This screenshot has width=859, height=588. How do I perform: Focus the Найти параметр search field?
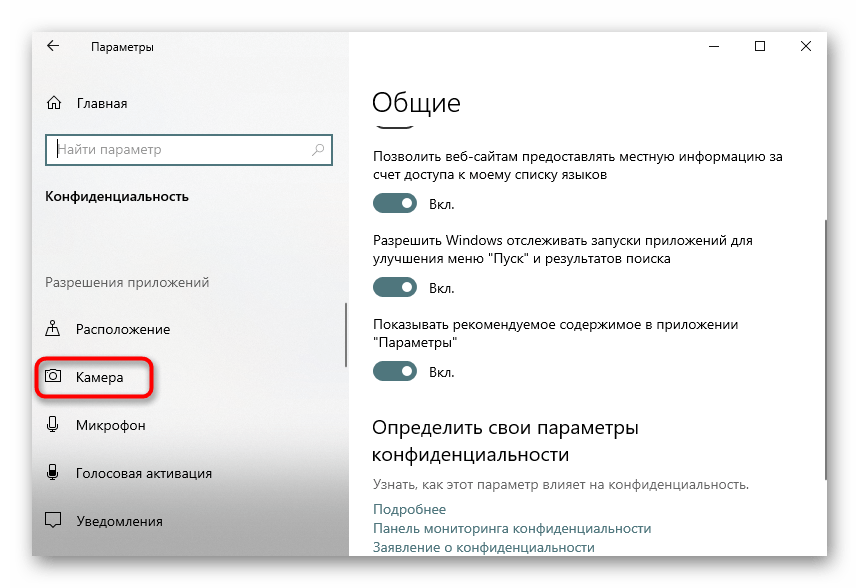188,150
